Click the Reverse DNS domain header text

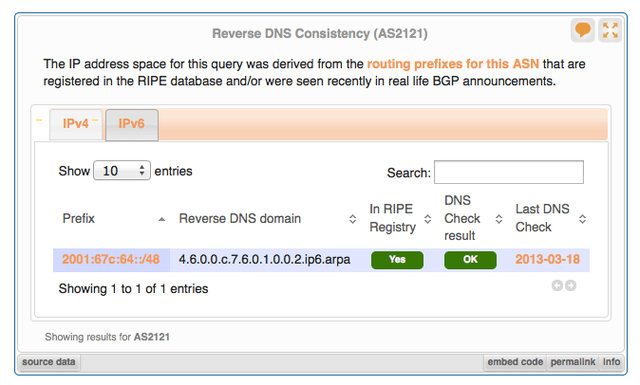click(x=240, y=219)
